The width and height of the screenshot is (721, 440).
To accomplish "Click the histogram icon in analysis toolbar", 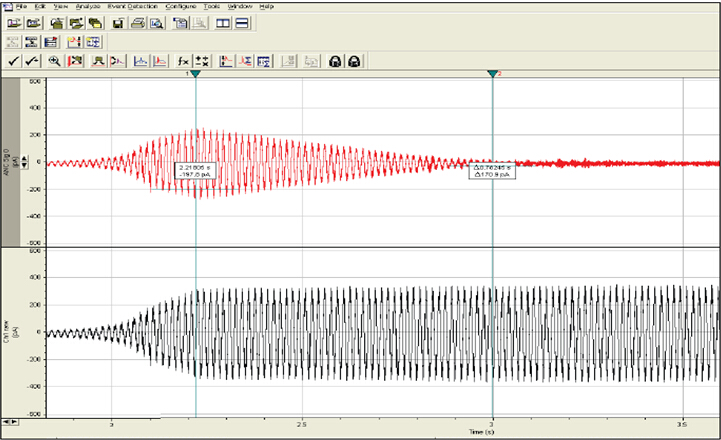I will click(141, 61).
